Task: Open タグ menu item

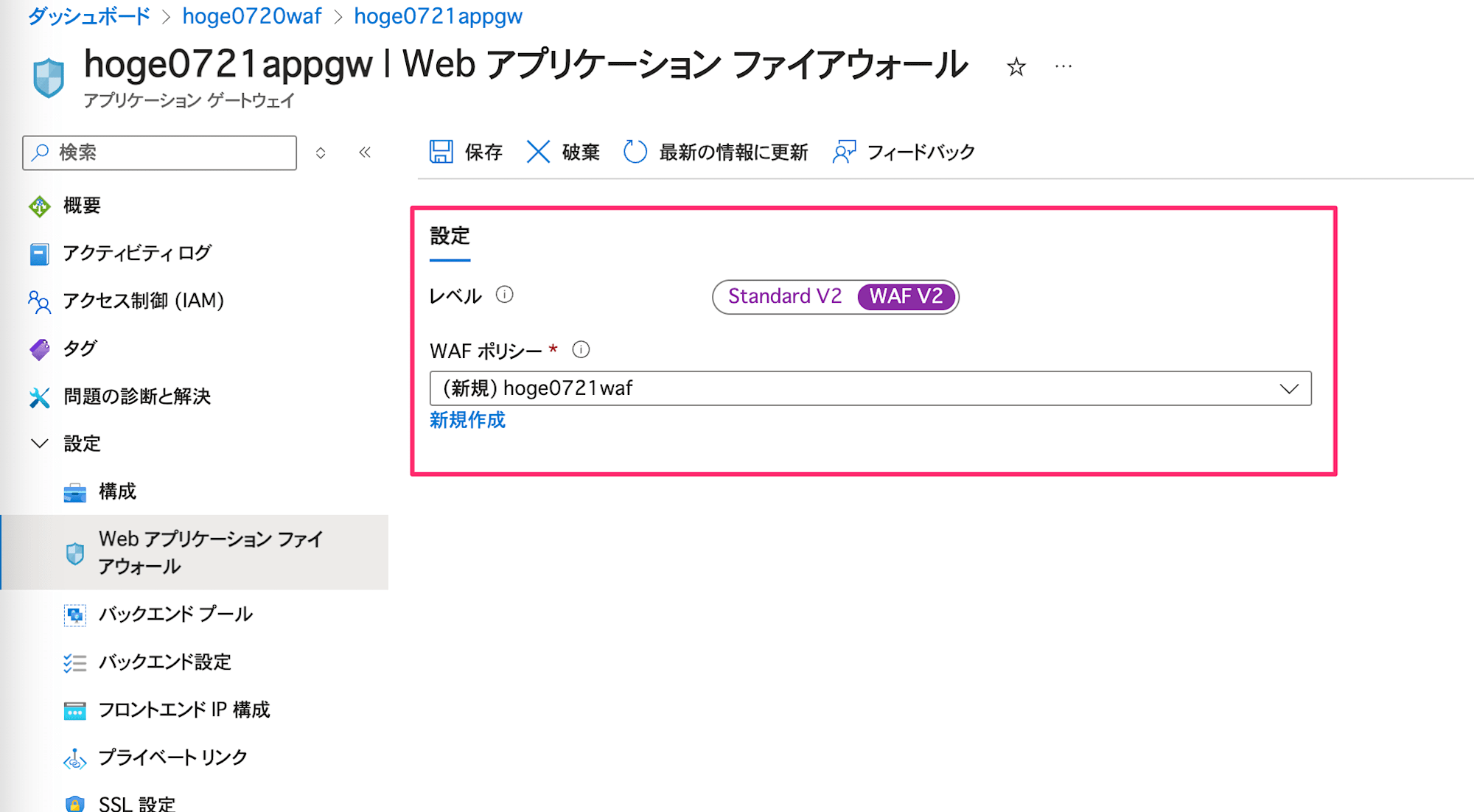Action: tap(80, 349)
